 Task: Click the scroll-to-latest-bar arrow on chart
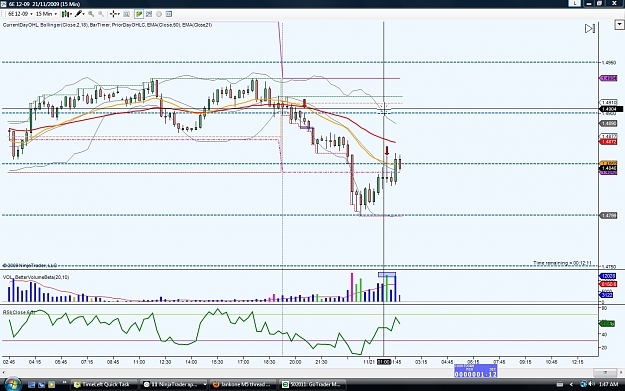pos(590,29)
